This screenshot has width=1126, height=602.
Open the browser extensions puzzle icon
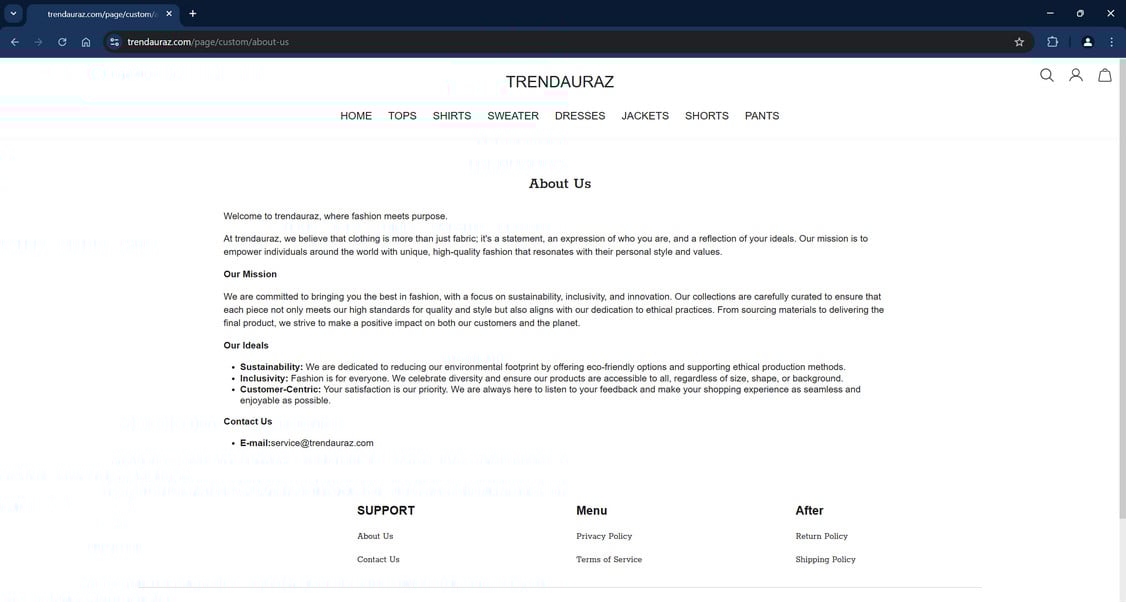(x=1053, y=42)
